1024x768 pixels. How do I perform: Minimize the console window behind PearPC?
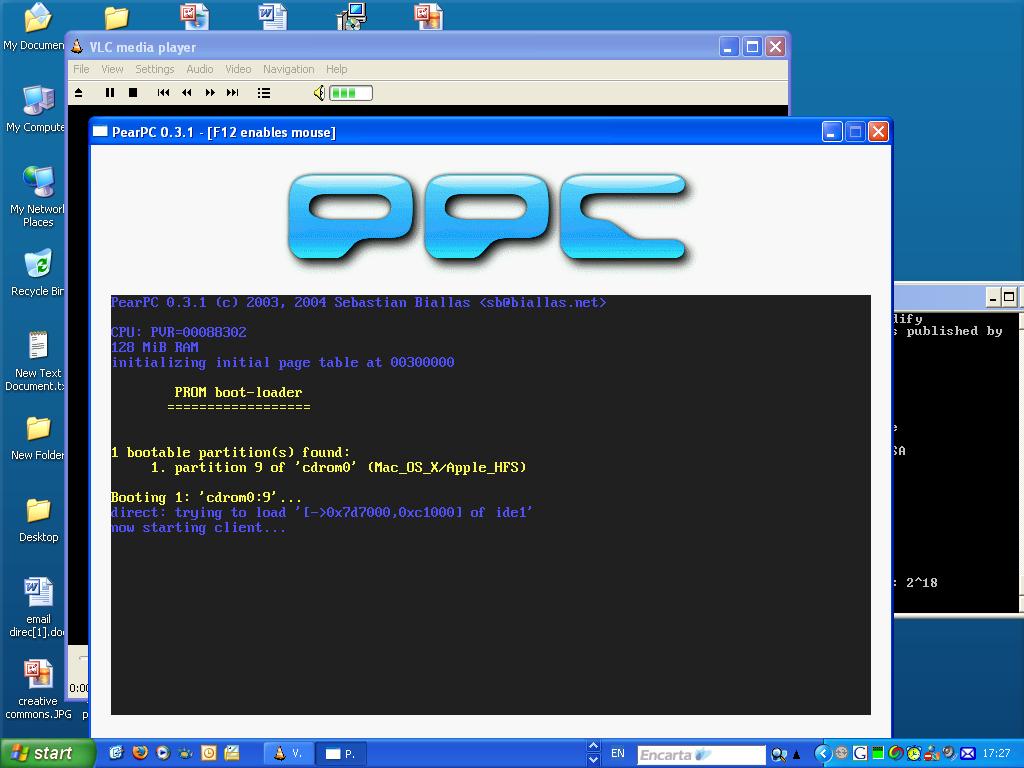pos(993,297)
